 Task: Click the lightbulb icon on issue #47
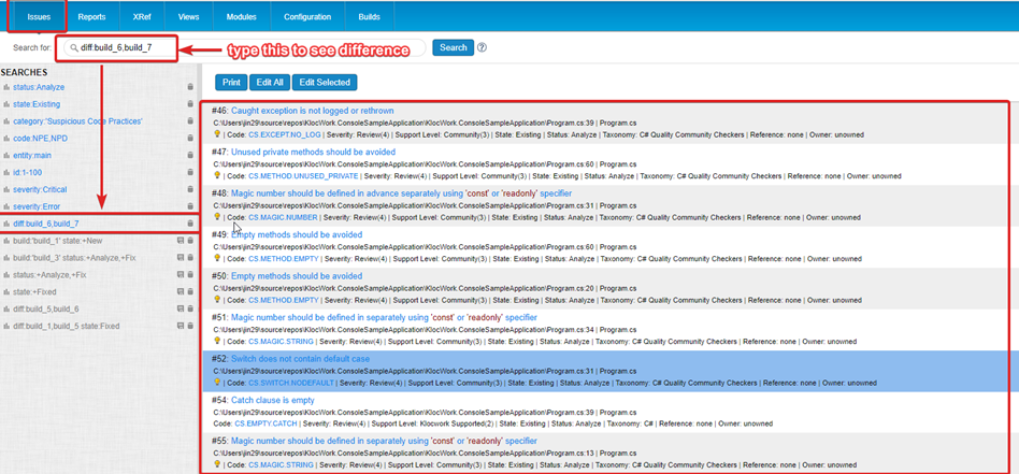point(217,176)
